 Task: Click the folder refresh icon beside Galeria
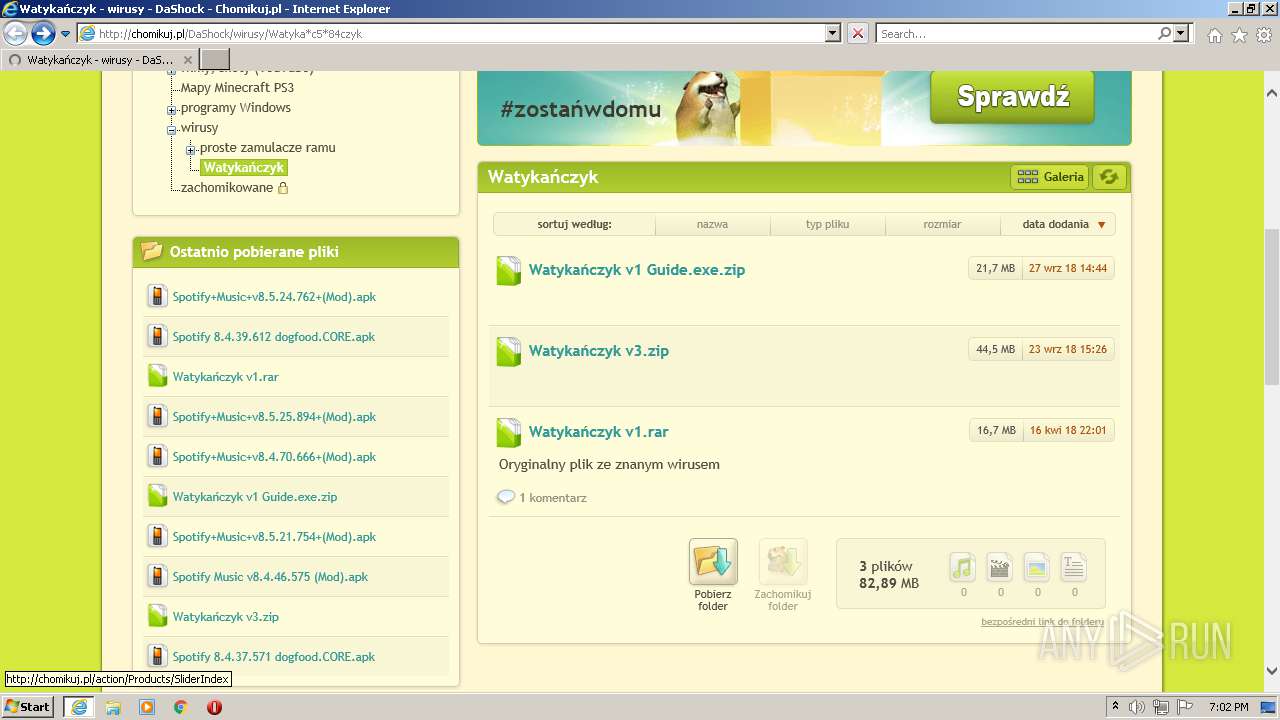(x=1108, y=177)
